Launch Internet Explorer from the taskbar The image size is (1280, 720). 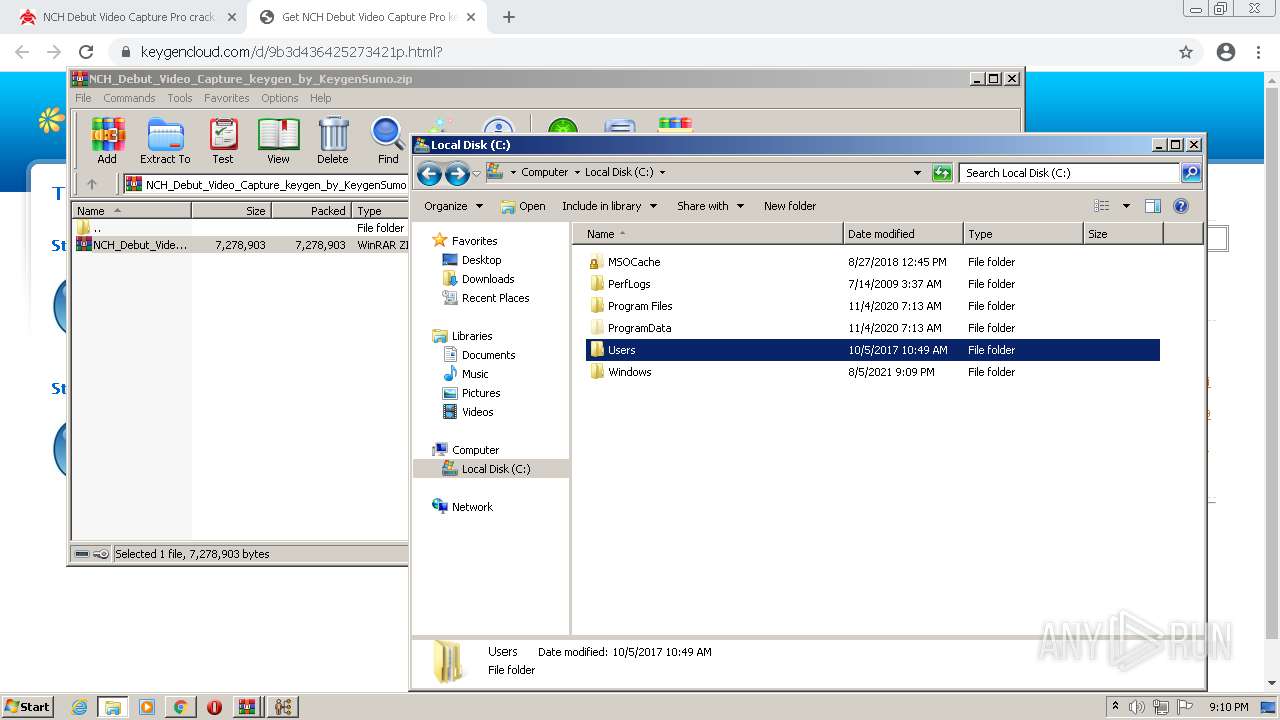click(x=79, y=707)
